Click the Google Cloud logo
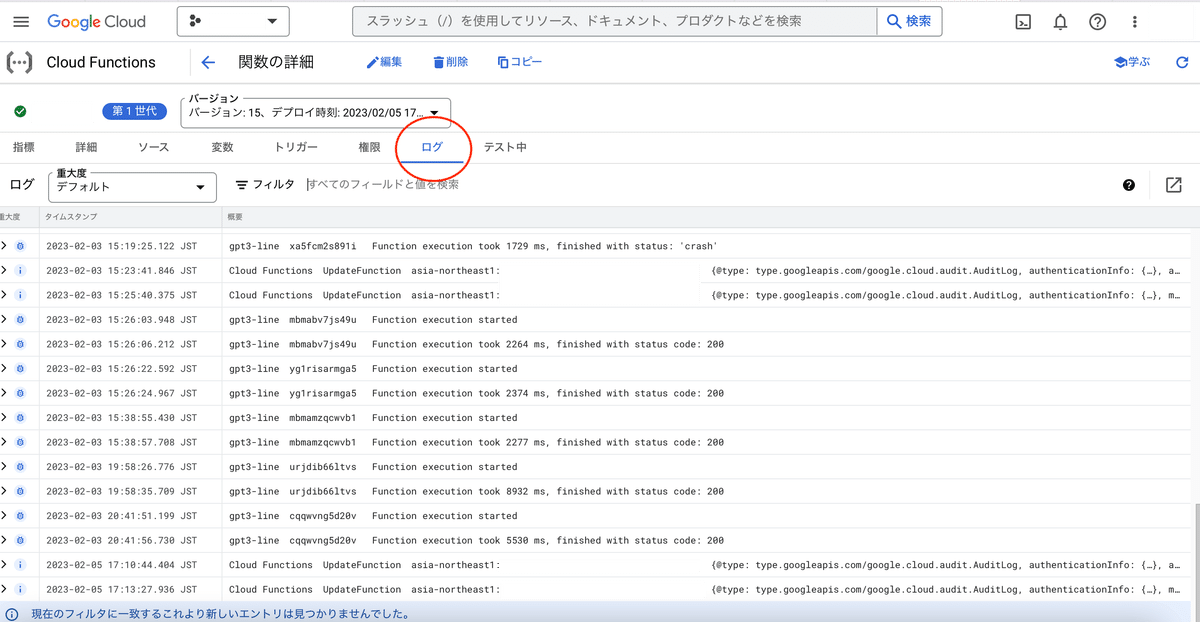The width and height of the screenshot is (1200, 622). pyautogui.click(x=96, y=21)
